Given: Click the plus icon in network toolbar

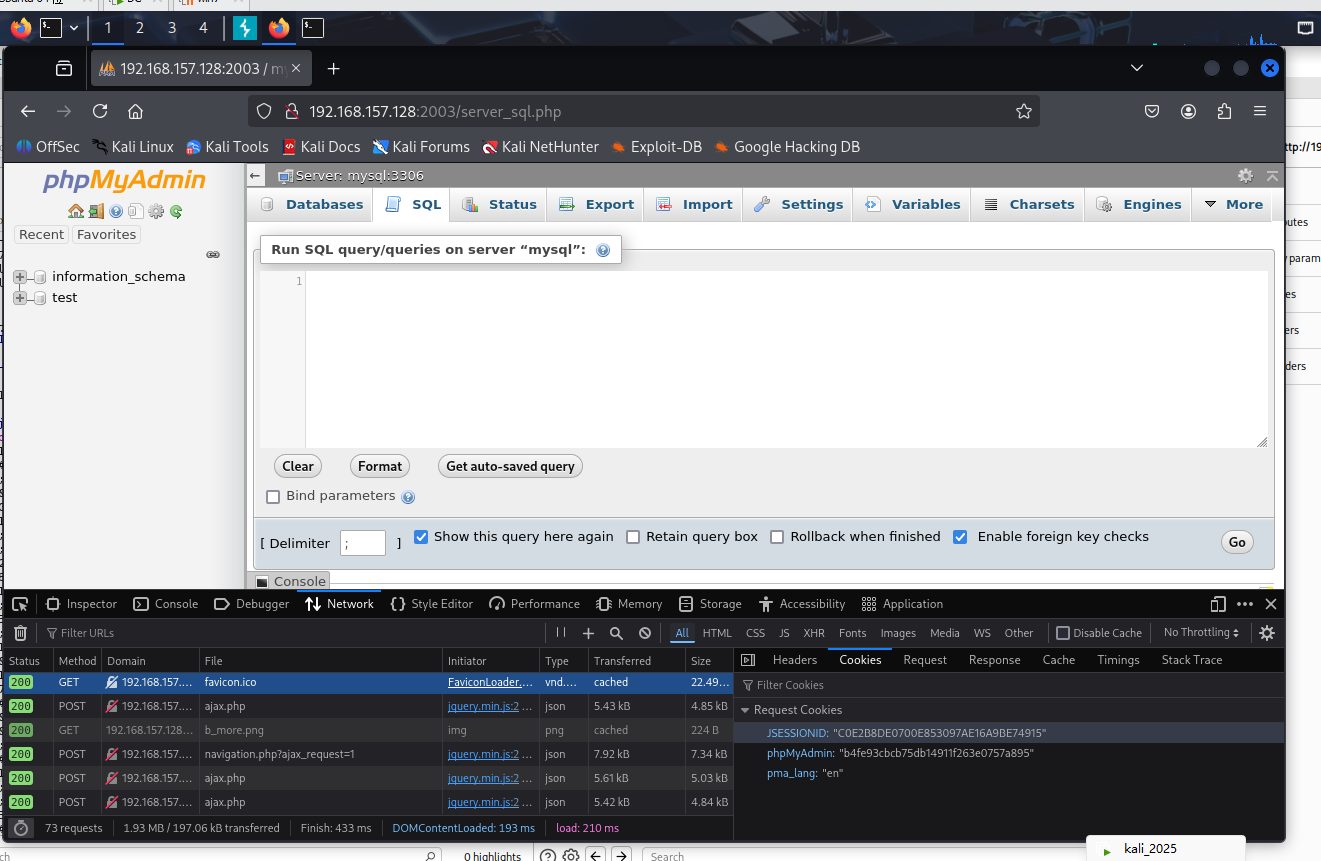Looking at the screenshot, I should (x=589, y=633).
